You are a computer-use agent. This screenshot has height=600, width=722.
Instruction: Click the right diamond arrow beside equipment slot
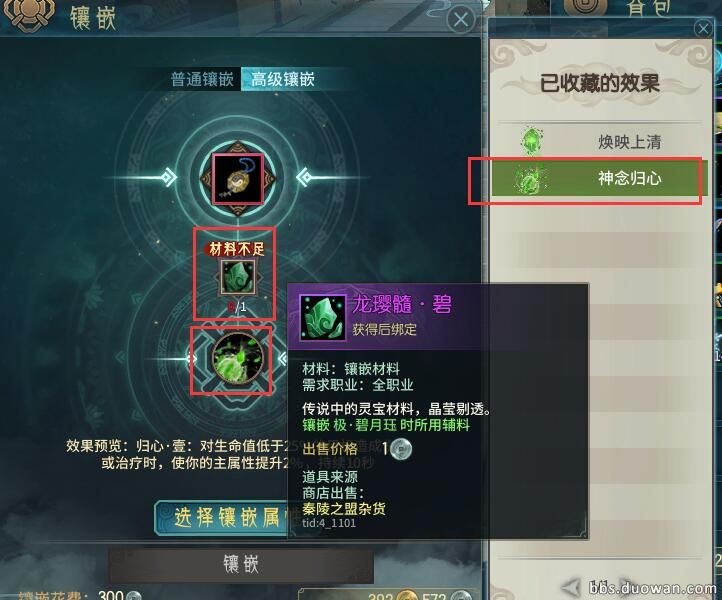click(305, 177)
